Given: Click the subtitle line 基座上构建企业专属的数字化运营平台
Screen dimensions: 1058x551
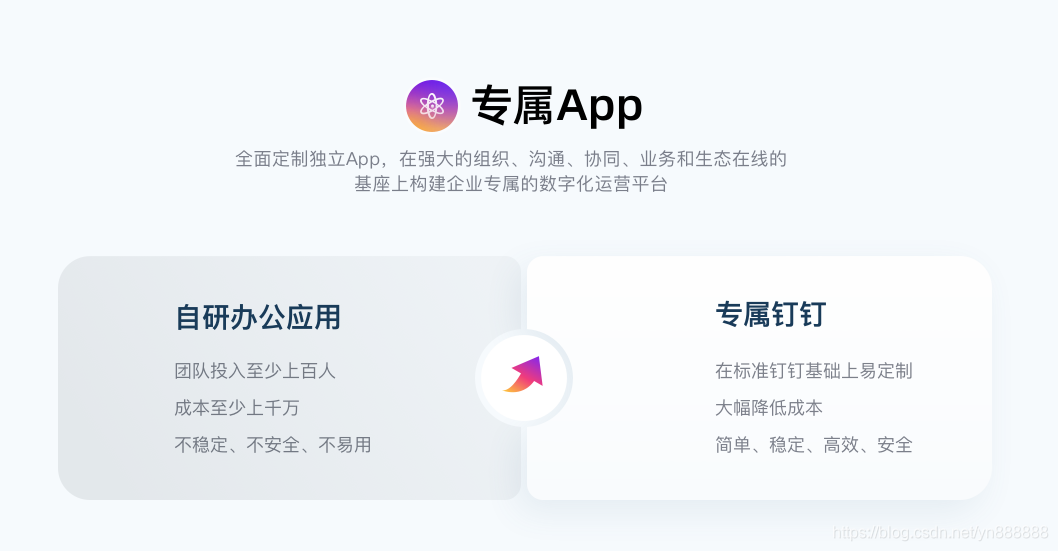Looking at the screenshot, I should click(511, 183).
